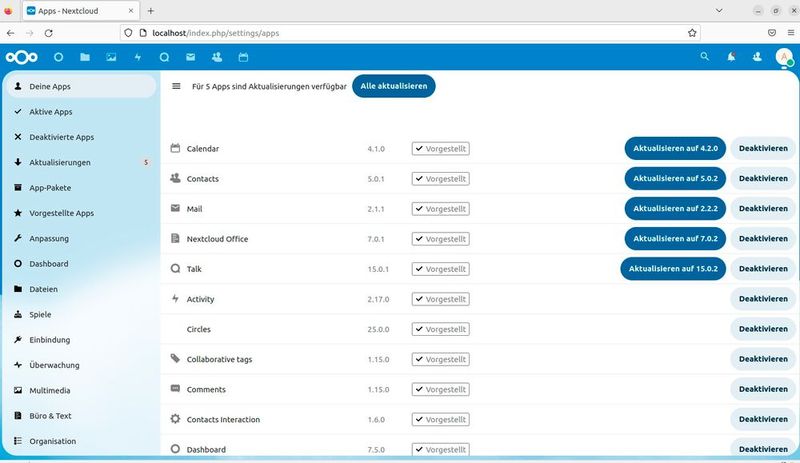Click the Calendar app row icon
This screenshot has width=800, height=463.
[175, 148]
